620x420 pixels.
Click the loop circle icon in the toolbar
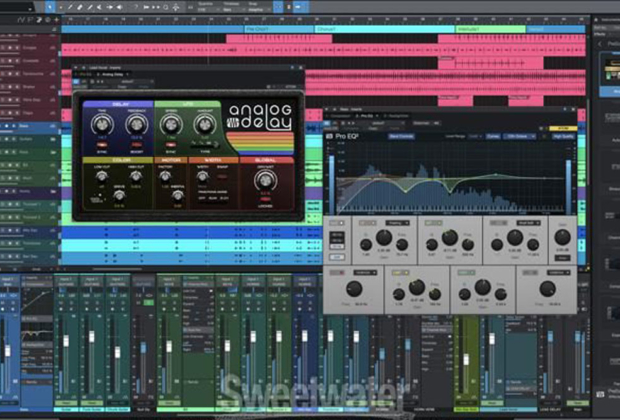pos(166,7)
